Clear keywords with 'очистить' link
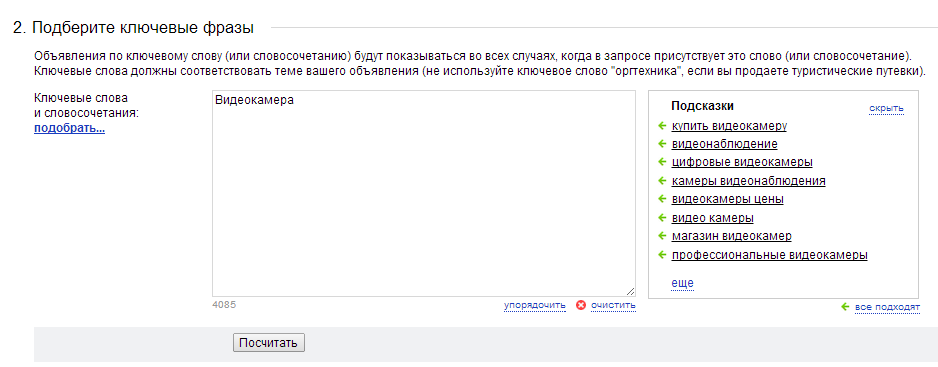The width and height of the screenshot is (938, 367). point(613,305)
